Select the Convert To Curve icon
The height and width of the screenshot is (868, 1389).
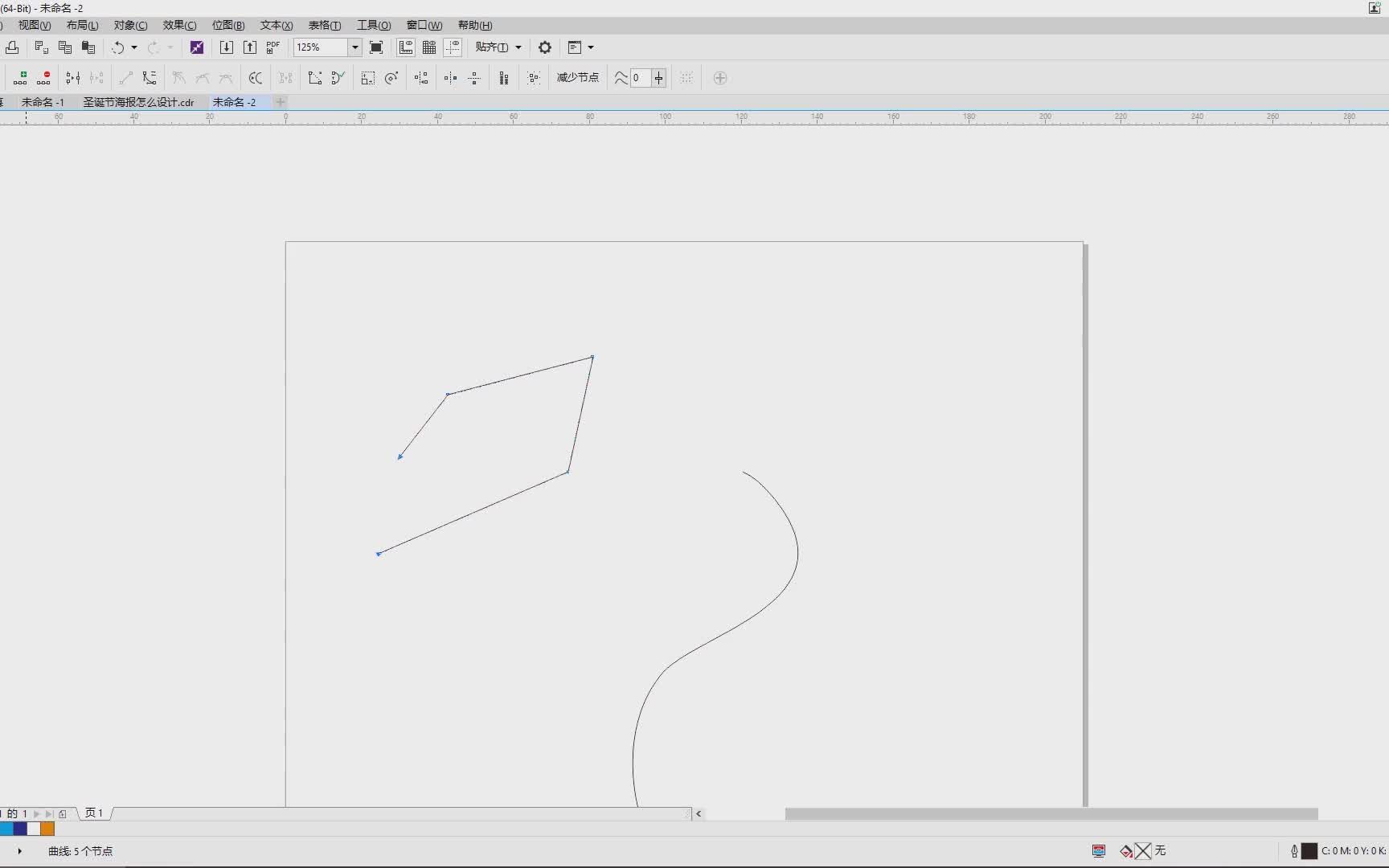[x=149, y=77]
